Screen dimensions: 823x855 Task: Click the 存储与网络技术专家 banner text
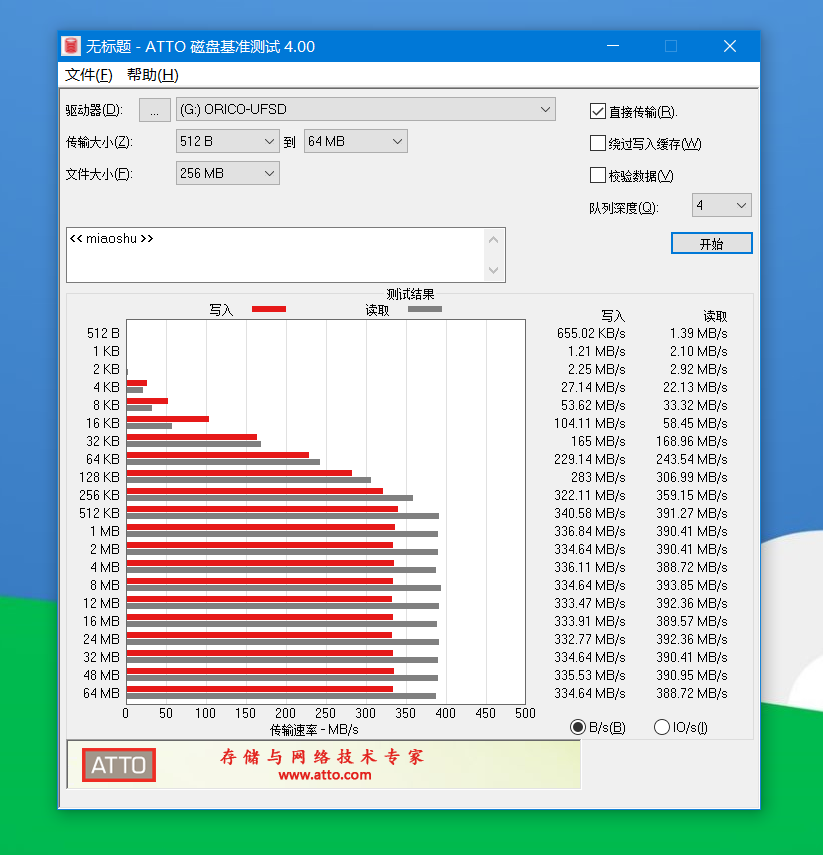(322, 757)
